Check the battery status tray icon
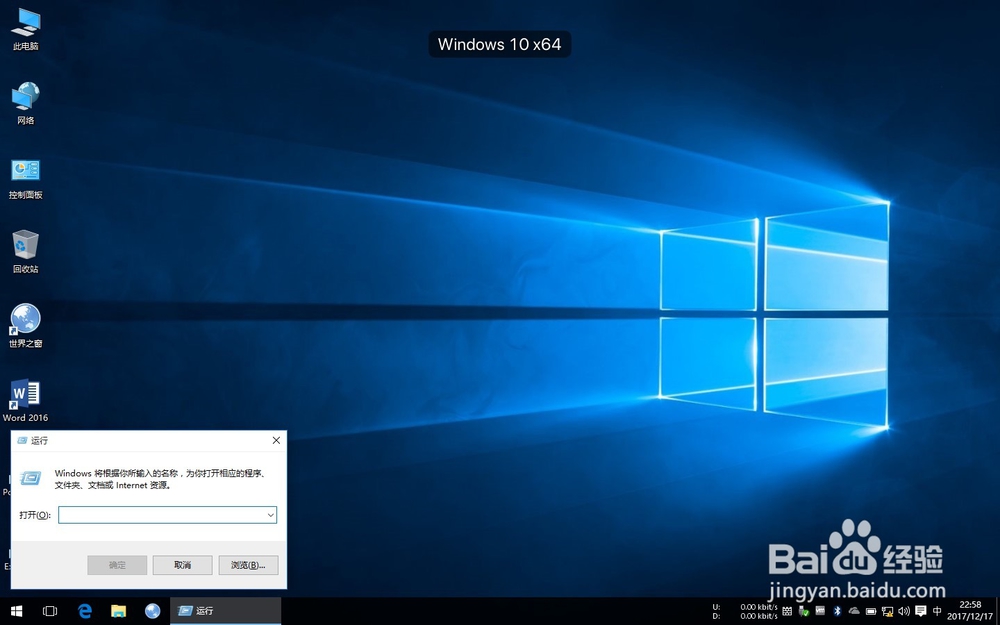 (x=871, y=611)
